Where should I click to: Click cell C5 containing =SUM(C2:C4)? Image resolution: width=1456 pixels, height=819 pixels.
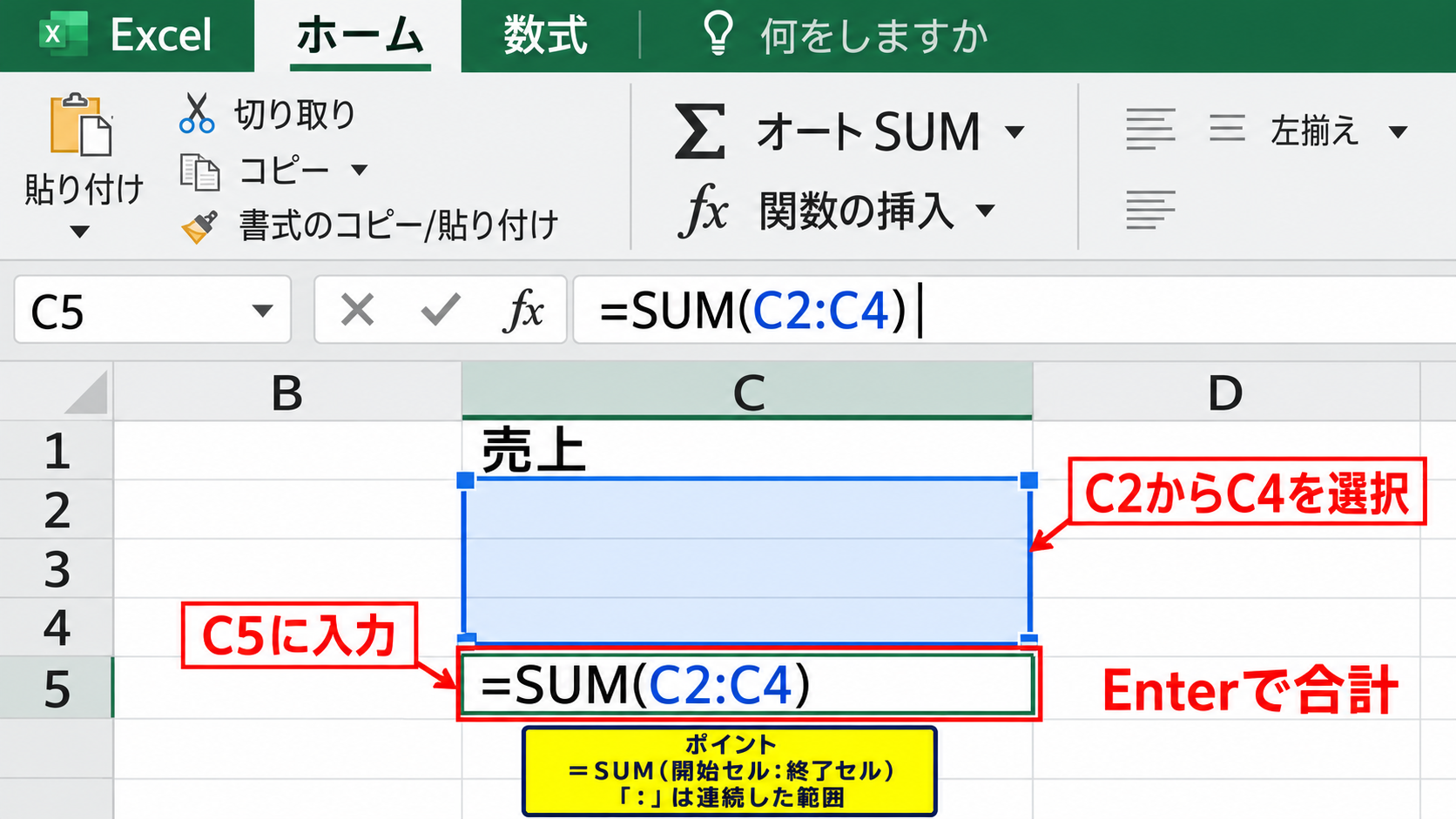coord(747,685)
